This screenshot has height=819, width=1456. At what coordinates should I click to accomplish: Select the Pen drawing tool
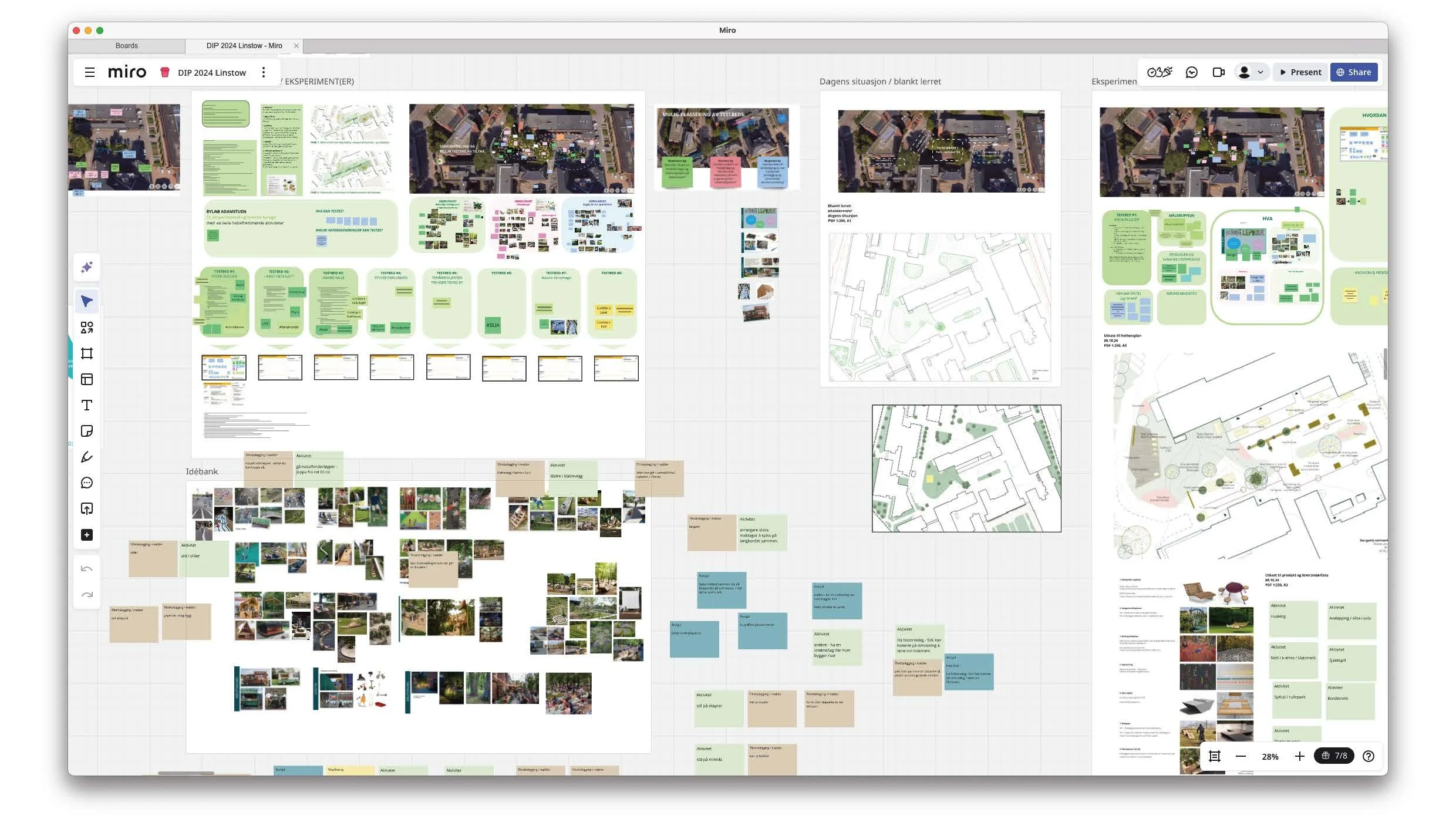pos(87,457)
